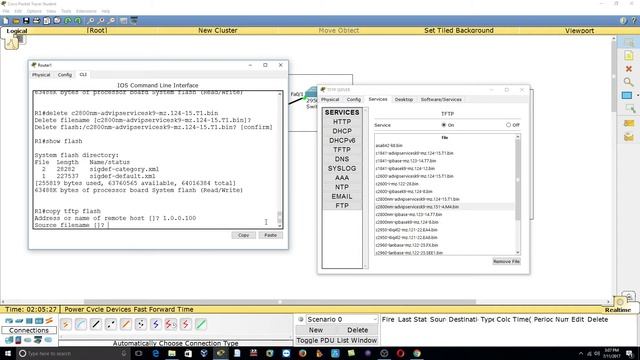Click the CLI Copy button
The image size is (640, 360).
click(243, 236)
